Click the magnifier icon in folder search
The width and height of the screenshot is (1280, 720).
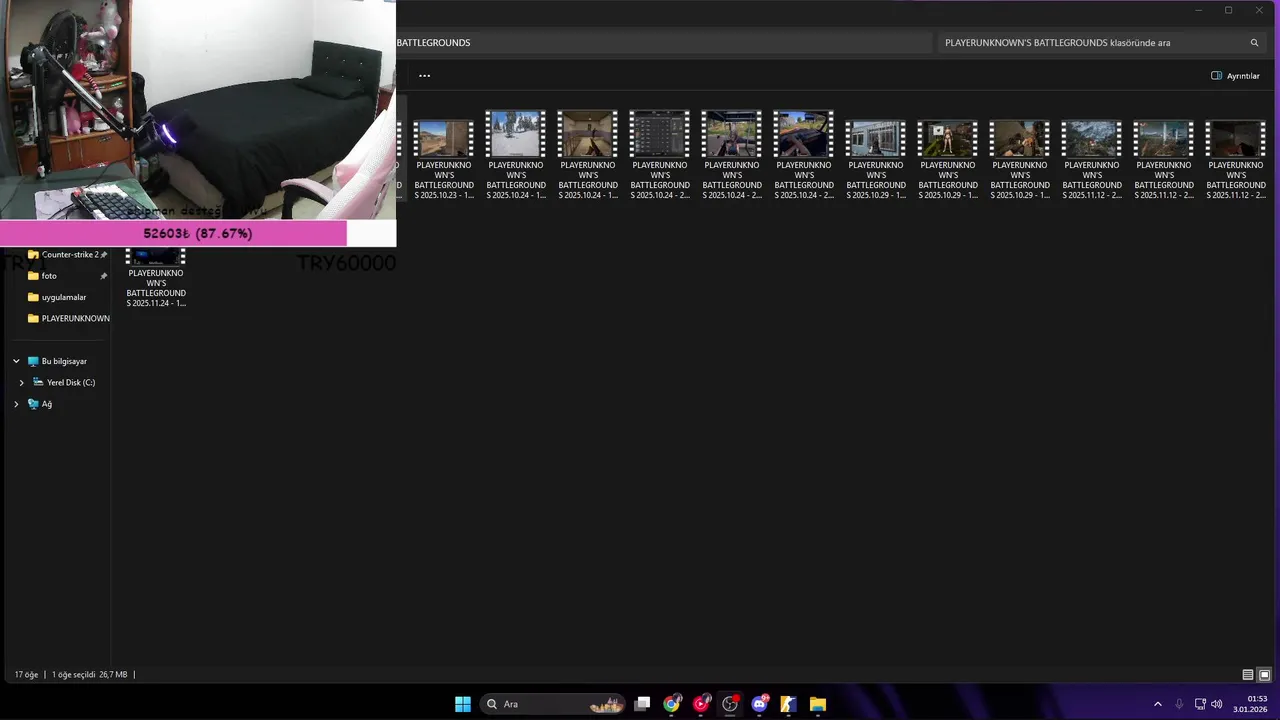pos(1254,43)
